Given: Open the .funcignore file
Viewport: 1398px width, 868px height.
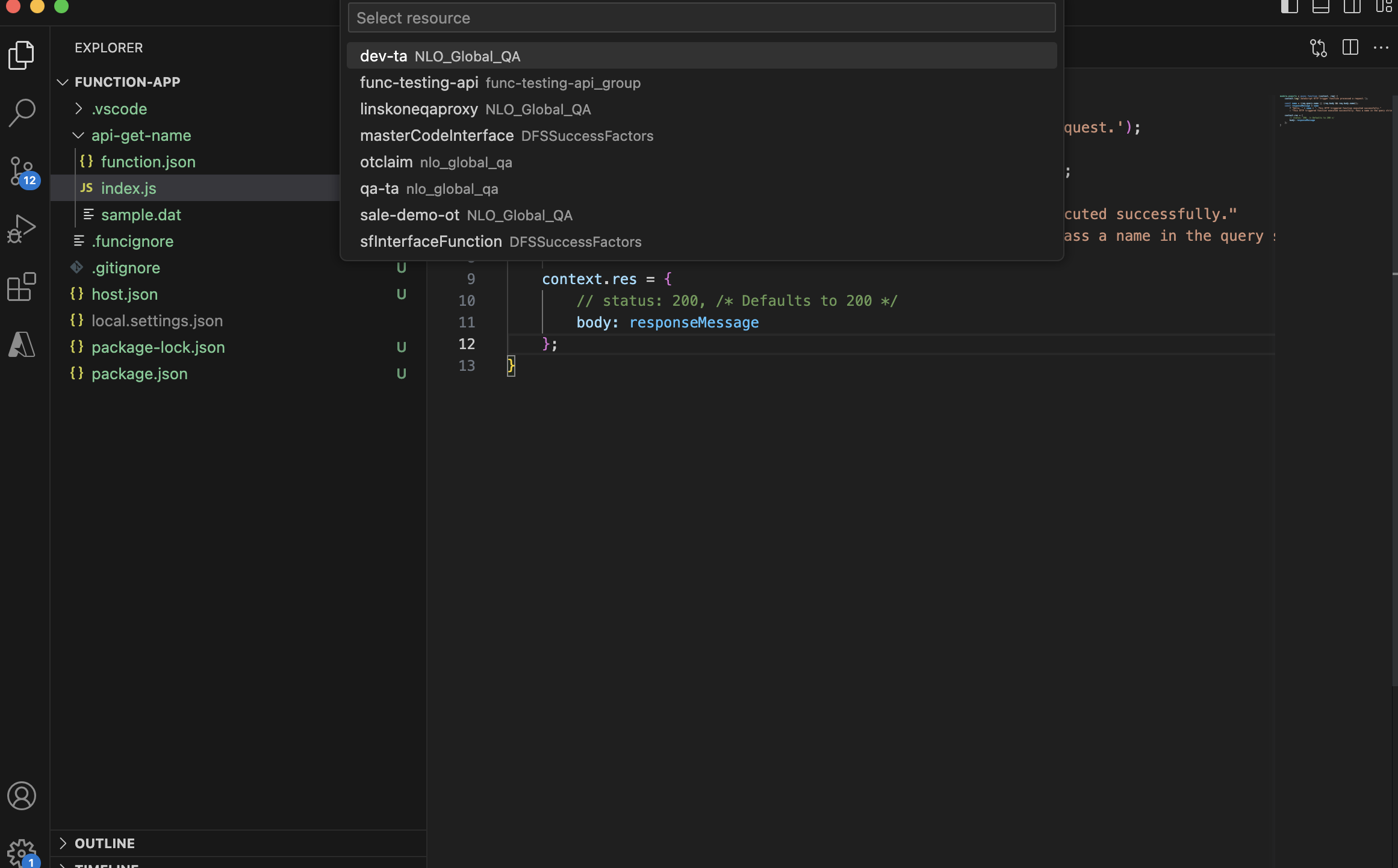Looking at the screenshot, I should (132, 241).
